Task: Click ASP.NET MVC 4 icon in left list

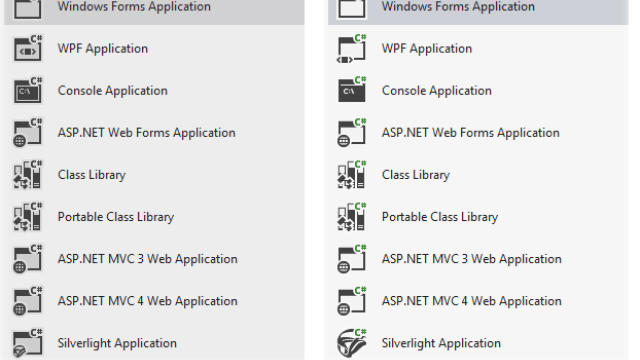Action: point(28,300)
